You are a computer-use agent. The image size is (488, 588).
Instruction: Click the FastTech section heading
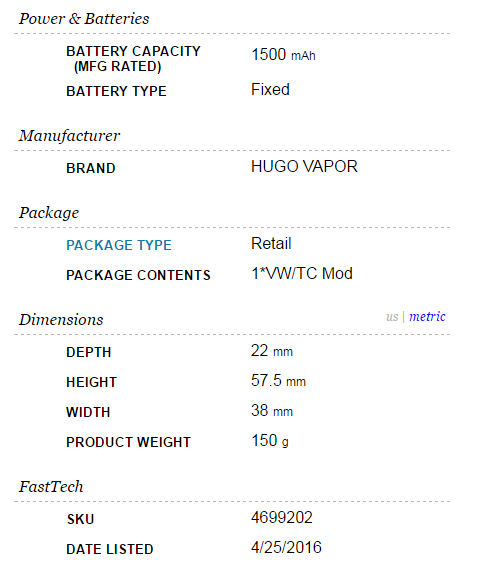point(51,487)
